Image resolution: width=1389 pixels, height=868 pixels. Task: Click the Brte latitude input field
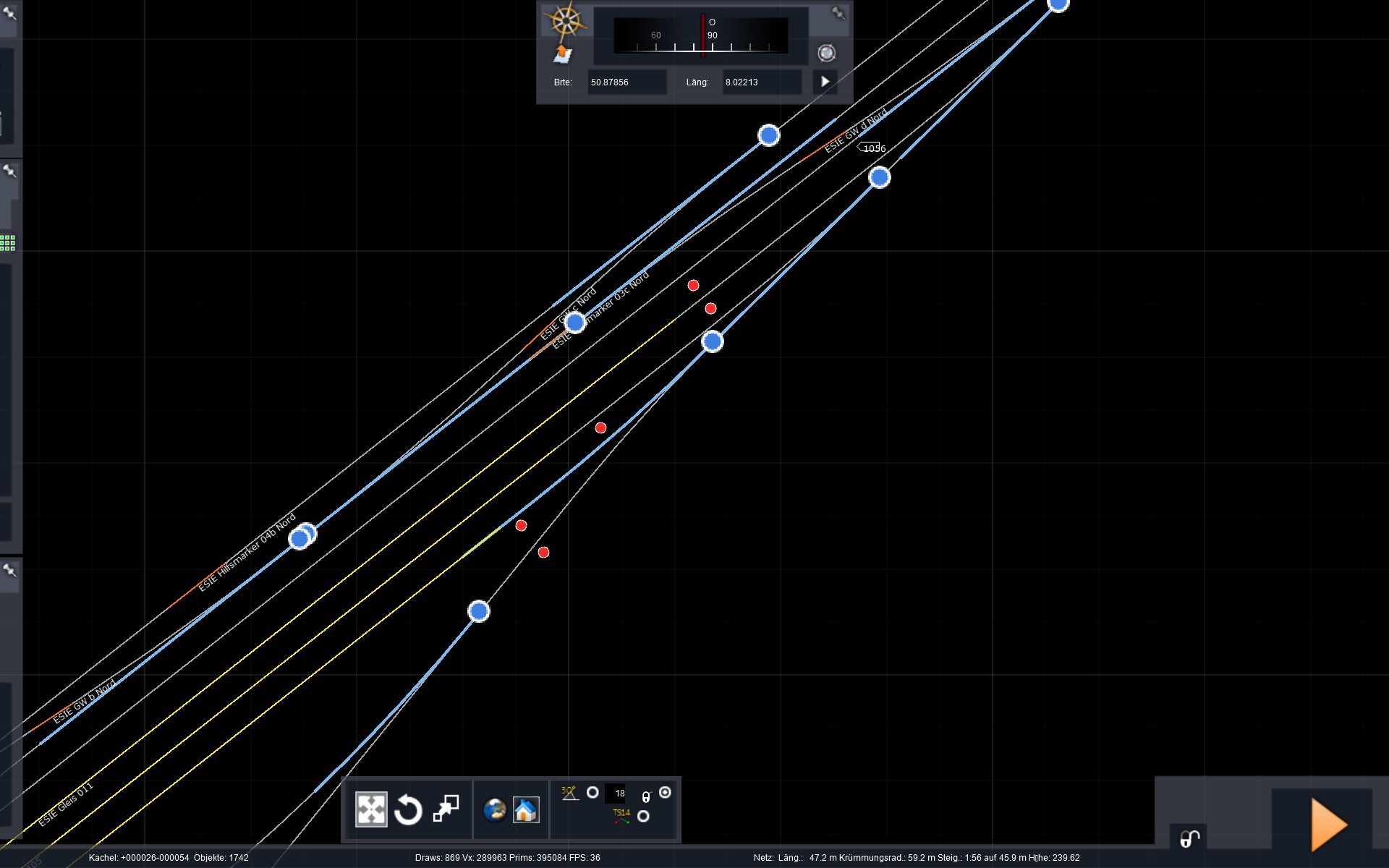point(626,82)
